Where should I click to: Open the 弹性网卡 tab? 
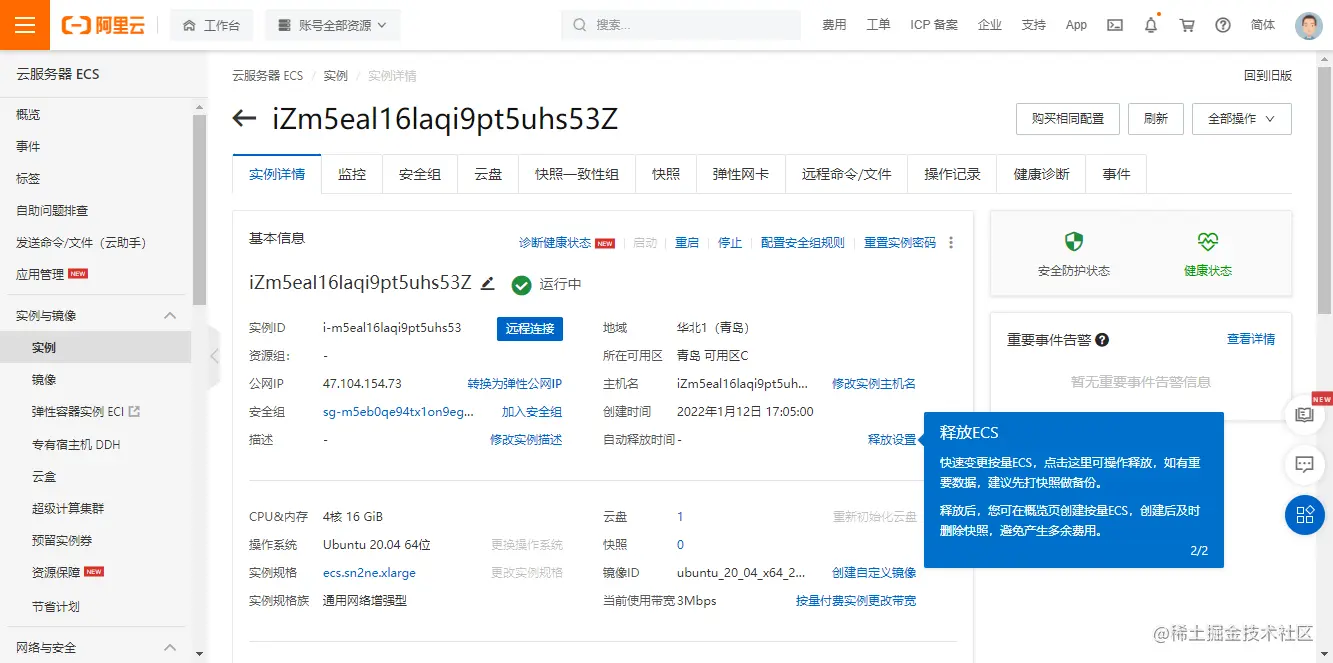pos(741,174)
